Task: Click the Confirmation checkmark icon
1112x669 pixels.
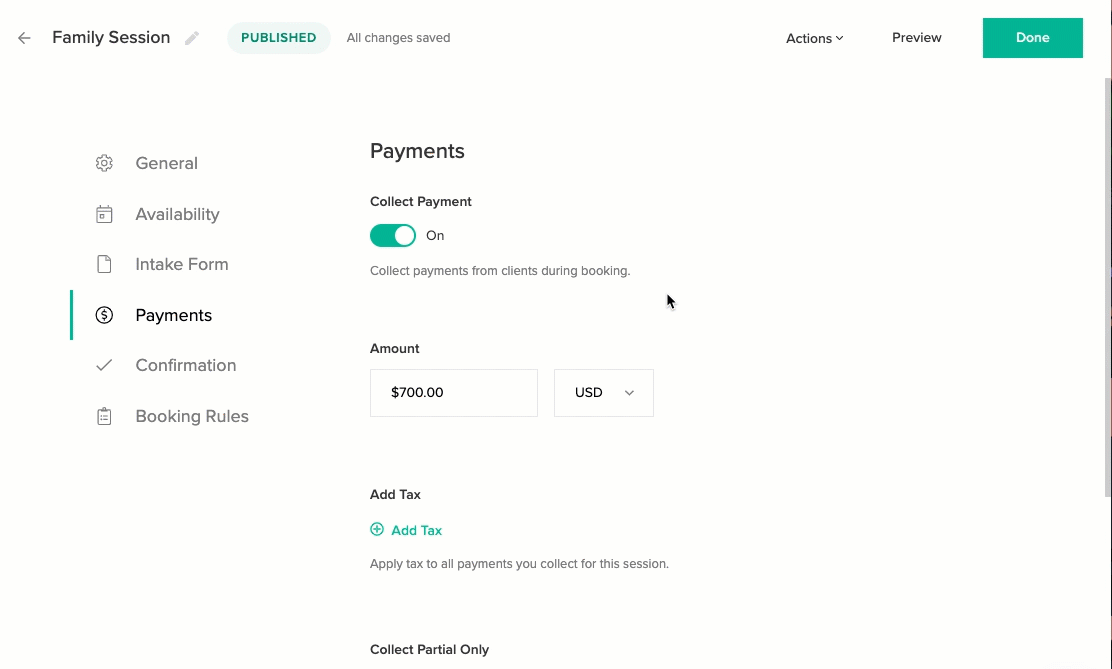Action: [104, 365]
